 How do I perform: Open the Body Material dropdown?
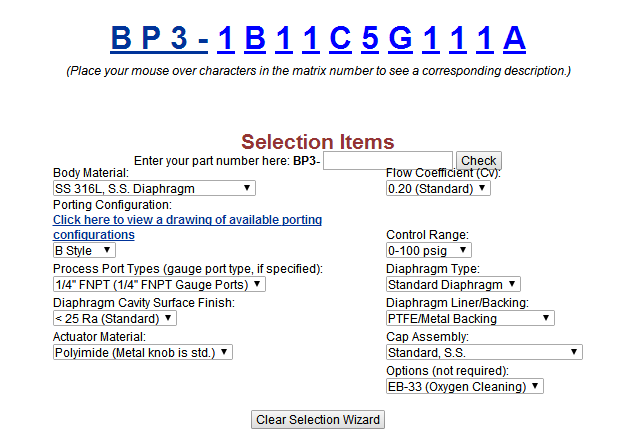tap(154, 188)
